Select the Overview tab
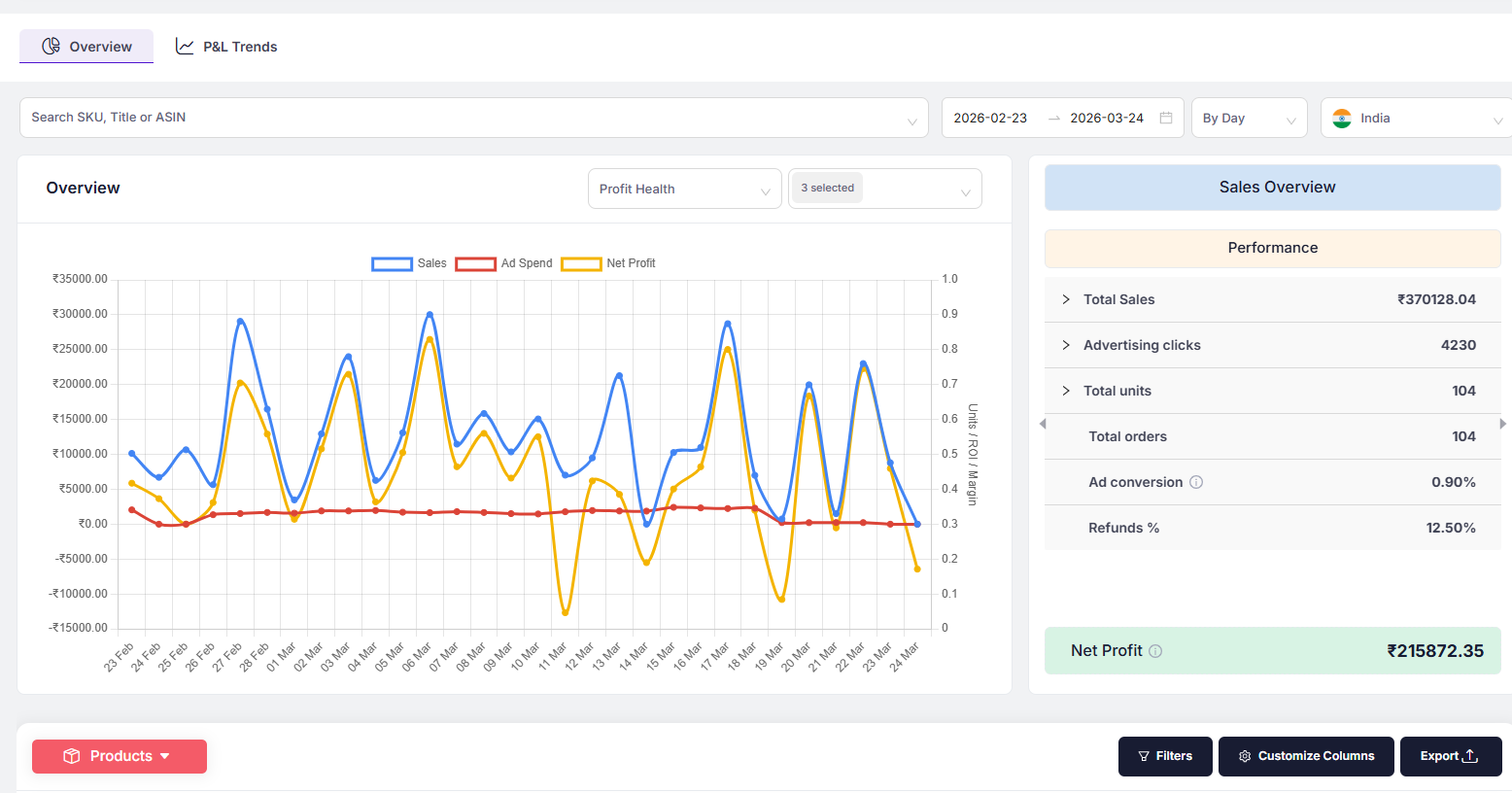 click(86, 46)
